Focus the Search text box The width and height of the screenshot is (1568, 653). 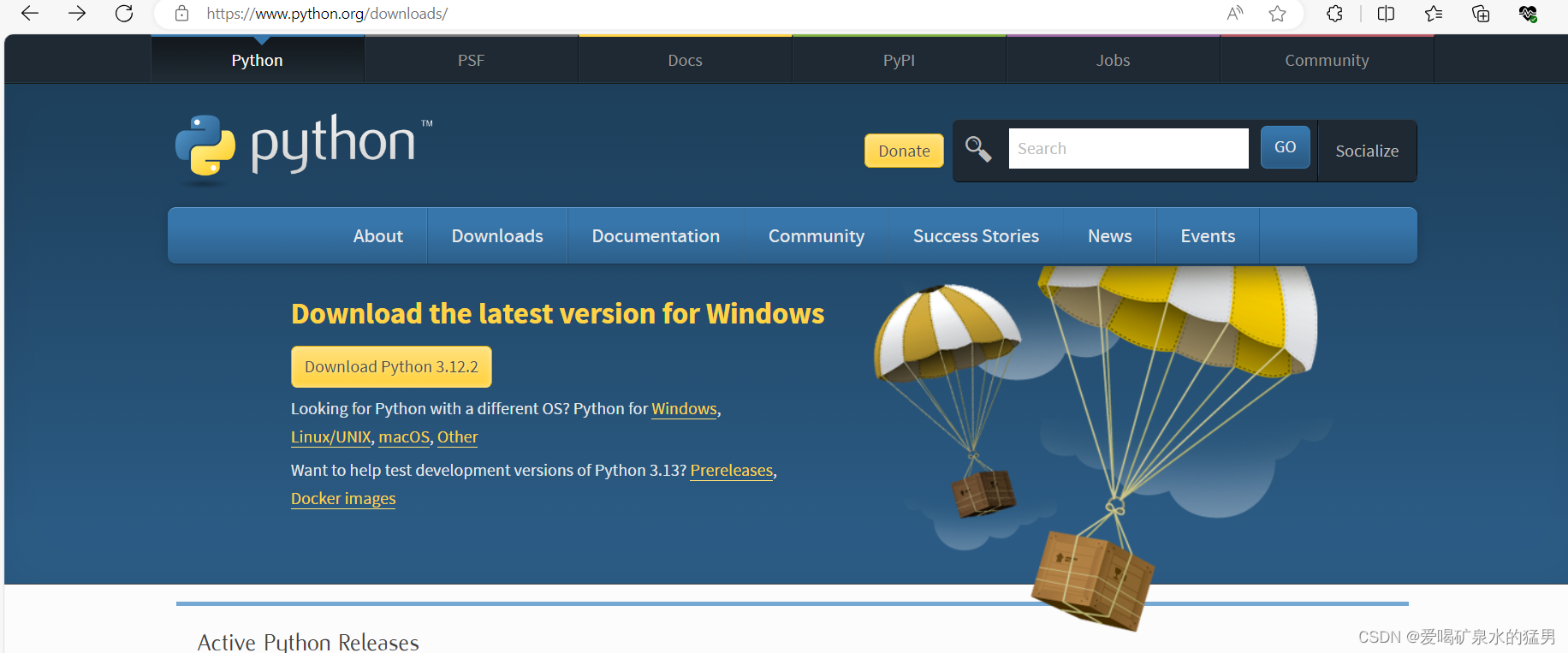coord(1128,149)
